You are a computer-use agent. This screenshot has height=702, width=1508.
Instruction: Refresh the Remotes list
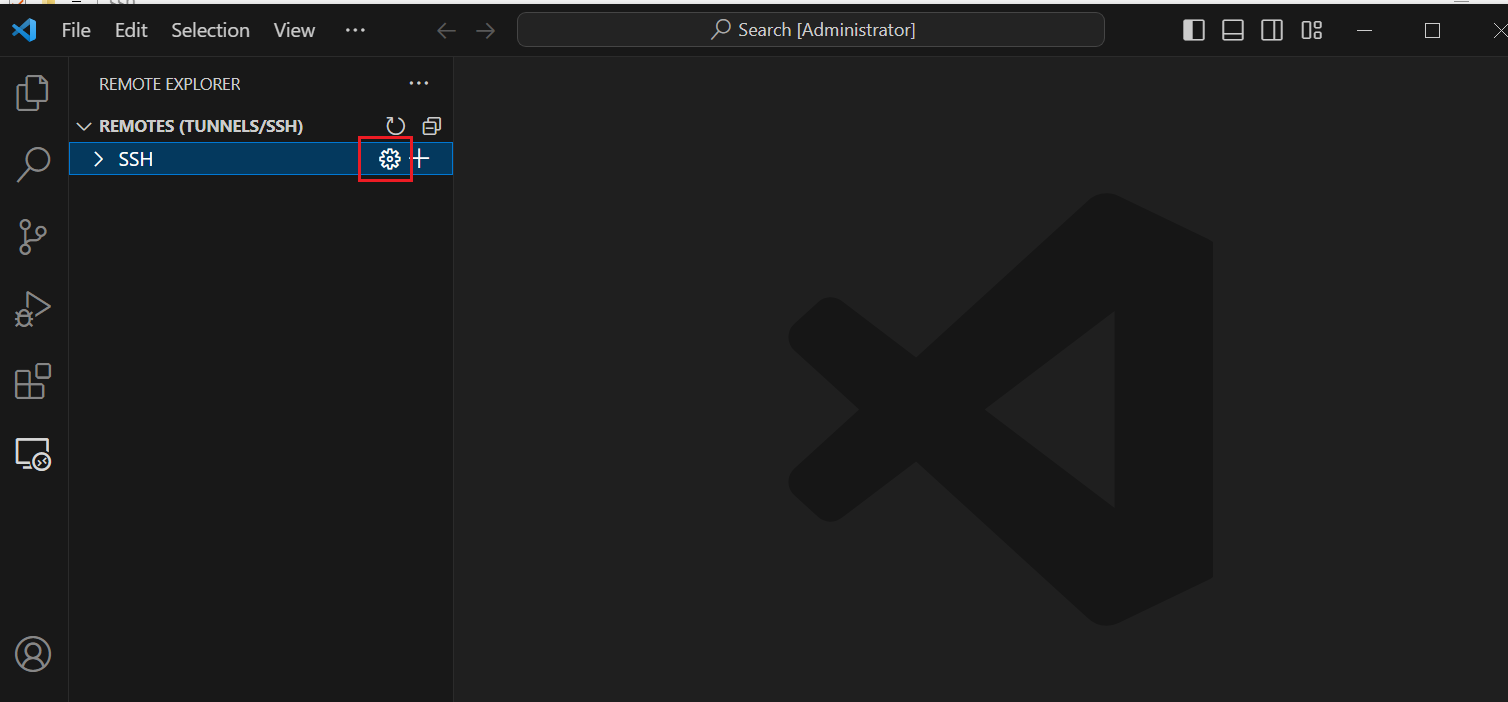[396, 126]
